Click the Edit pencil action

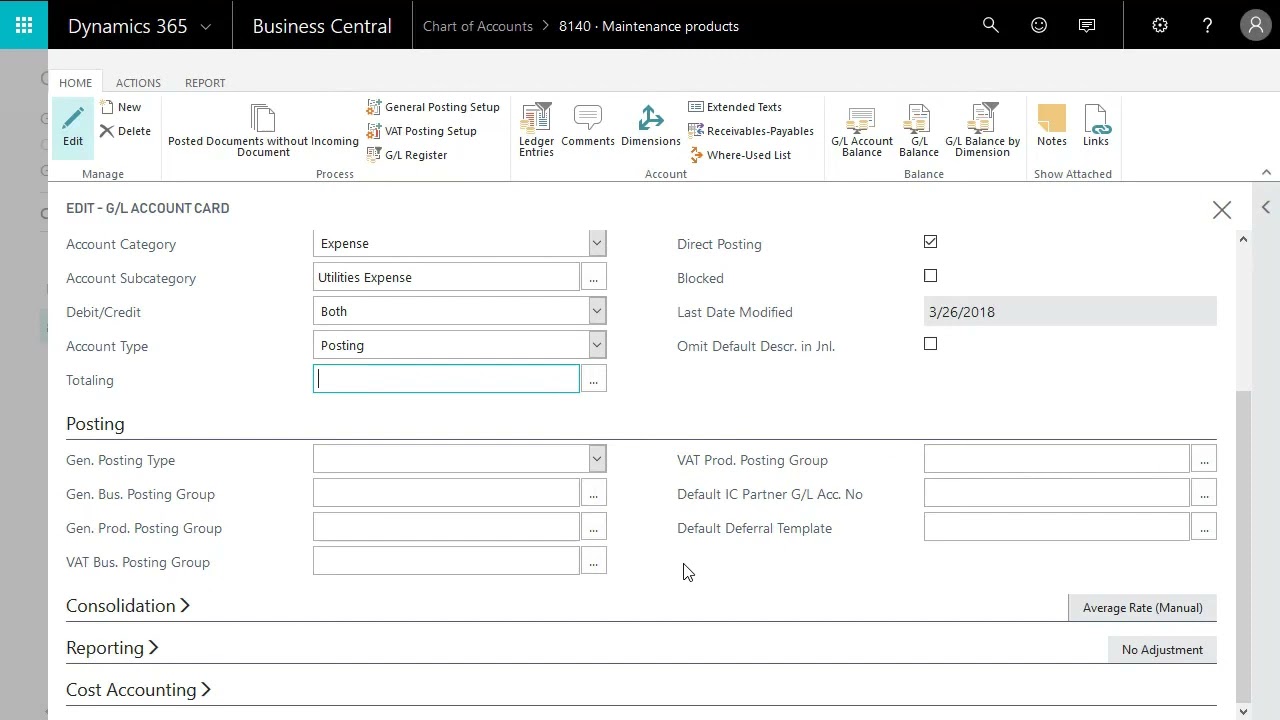(x=73, y=127)
